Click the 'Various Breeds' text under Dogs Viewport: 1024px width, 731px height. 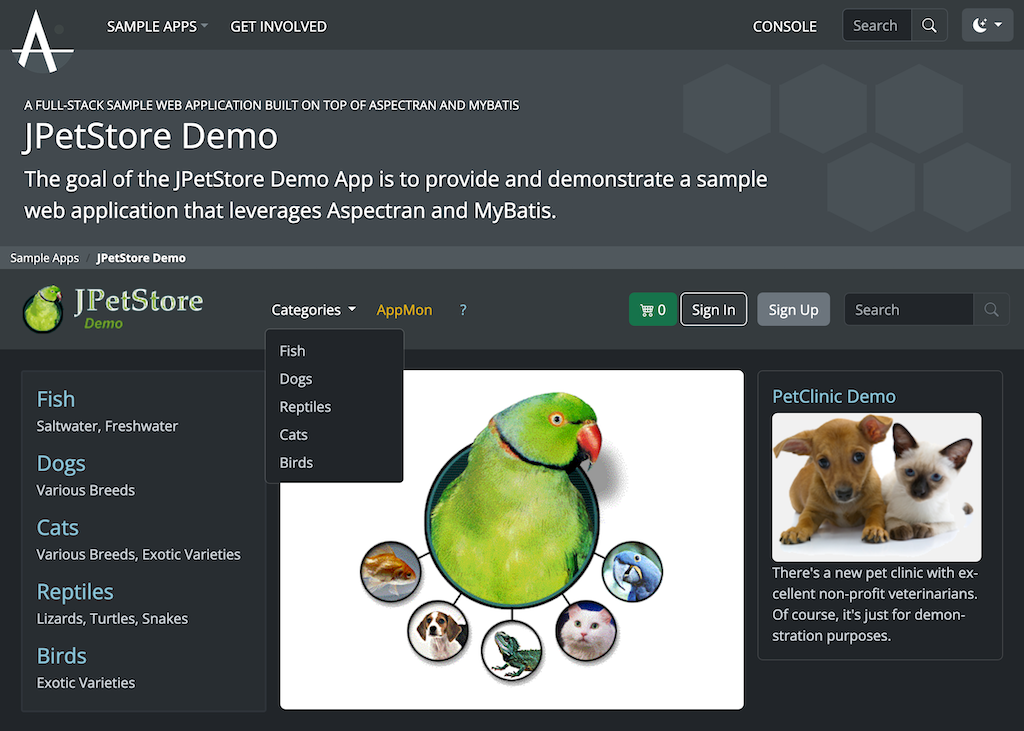coord(86,490)
